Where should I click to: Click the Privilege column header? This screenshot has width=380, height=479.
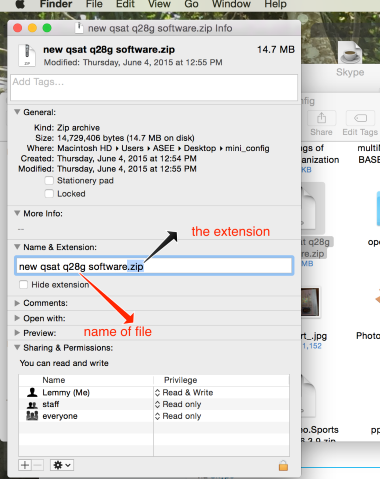point(180,380)
